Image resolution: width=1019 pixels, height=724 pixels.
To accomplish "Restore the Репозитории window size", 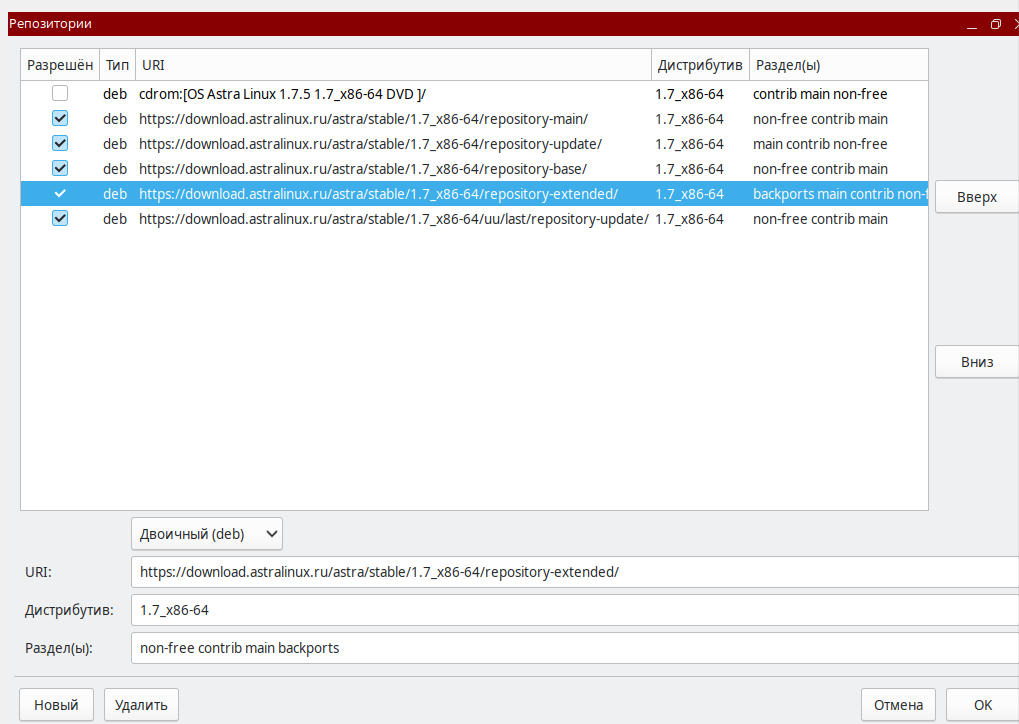I will click(996, 24).
